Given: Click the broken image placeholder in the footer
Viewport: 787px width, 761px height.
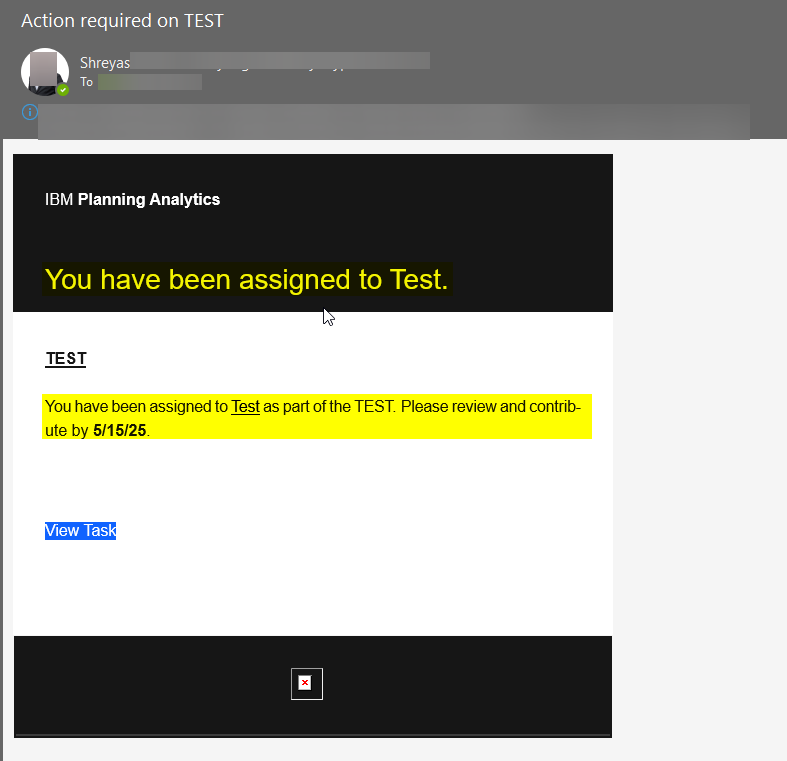Looking at the screenshot, I should click(x=307, y=684).
